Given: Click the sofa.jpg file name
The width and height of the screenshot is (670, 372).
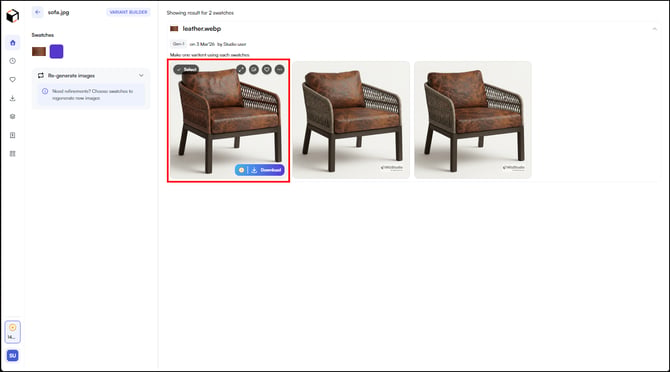Looking at the screenshot, I should (x=59, y=12).
